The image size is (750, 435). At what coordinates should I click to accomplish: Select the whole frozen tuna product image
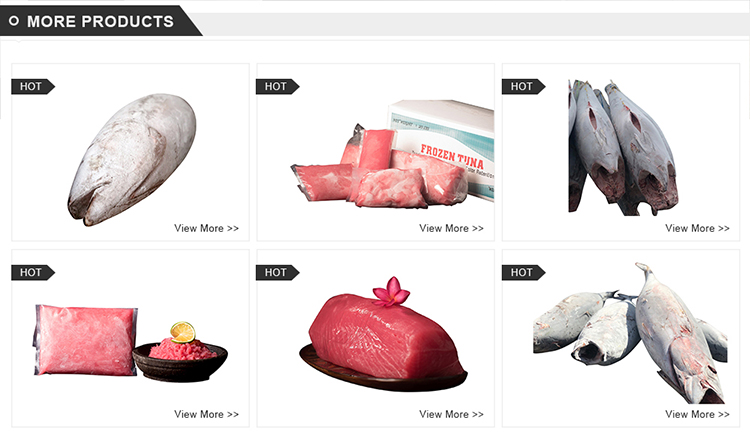point(132,159)
